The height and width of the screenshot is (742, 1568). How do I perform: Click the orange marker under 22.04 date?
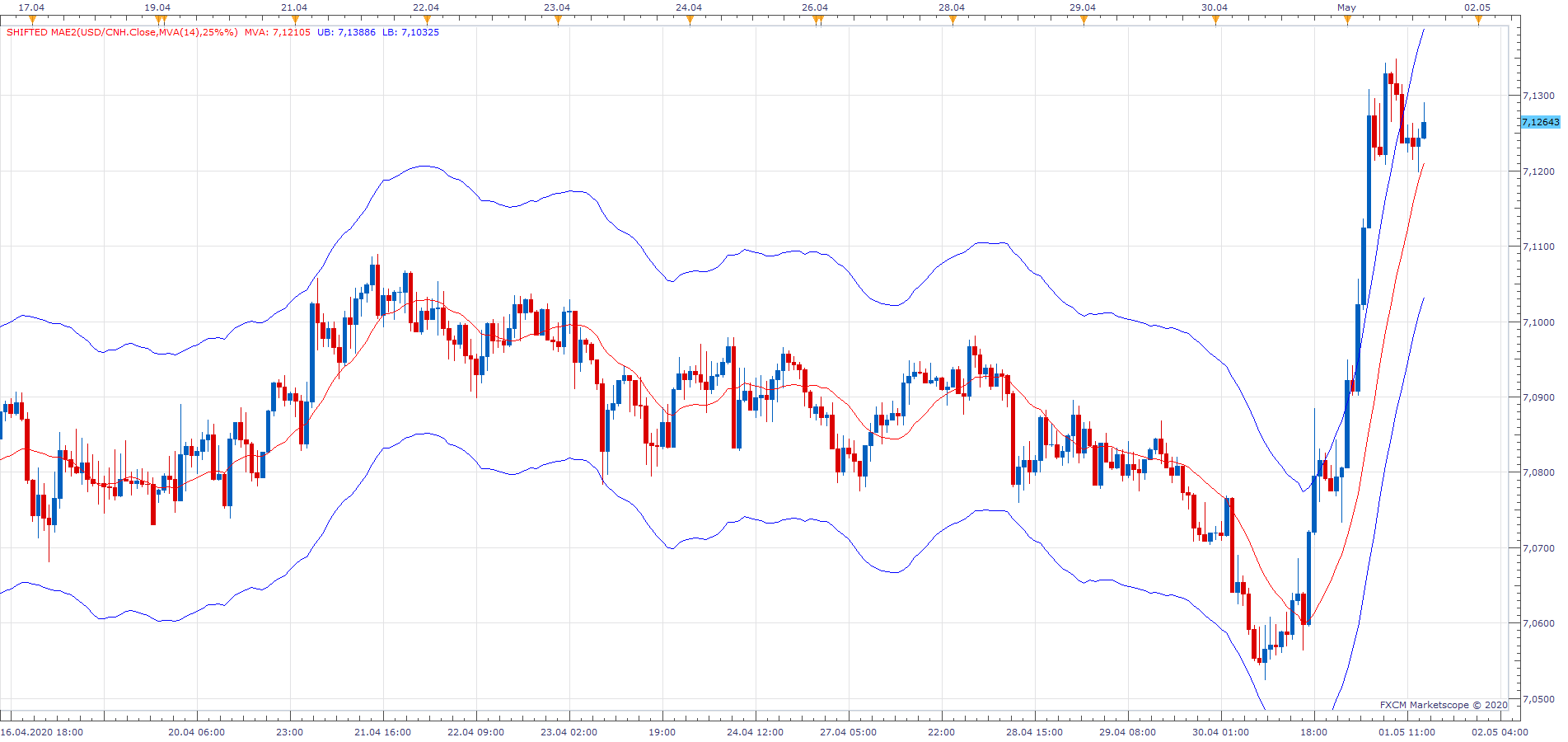coord(427,20)
